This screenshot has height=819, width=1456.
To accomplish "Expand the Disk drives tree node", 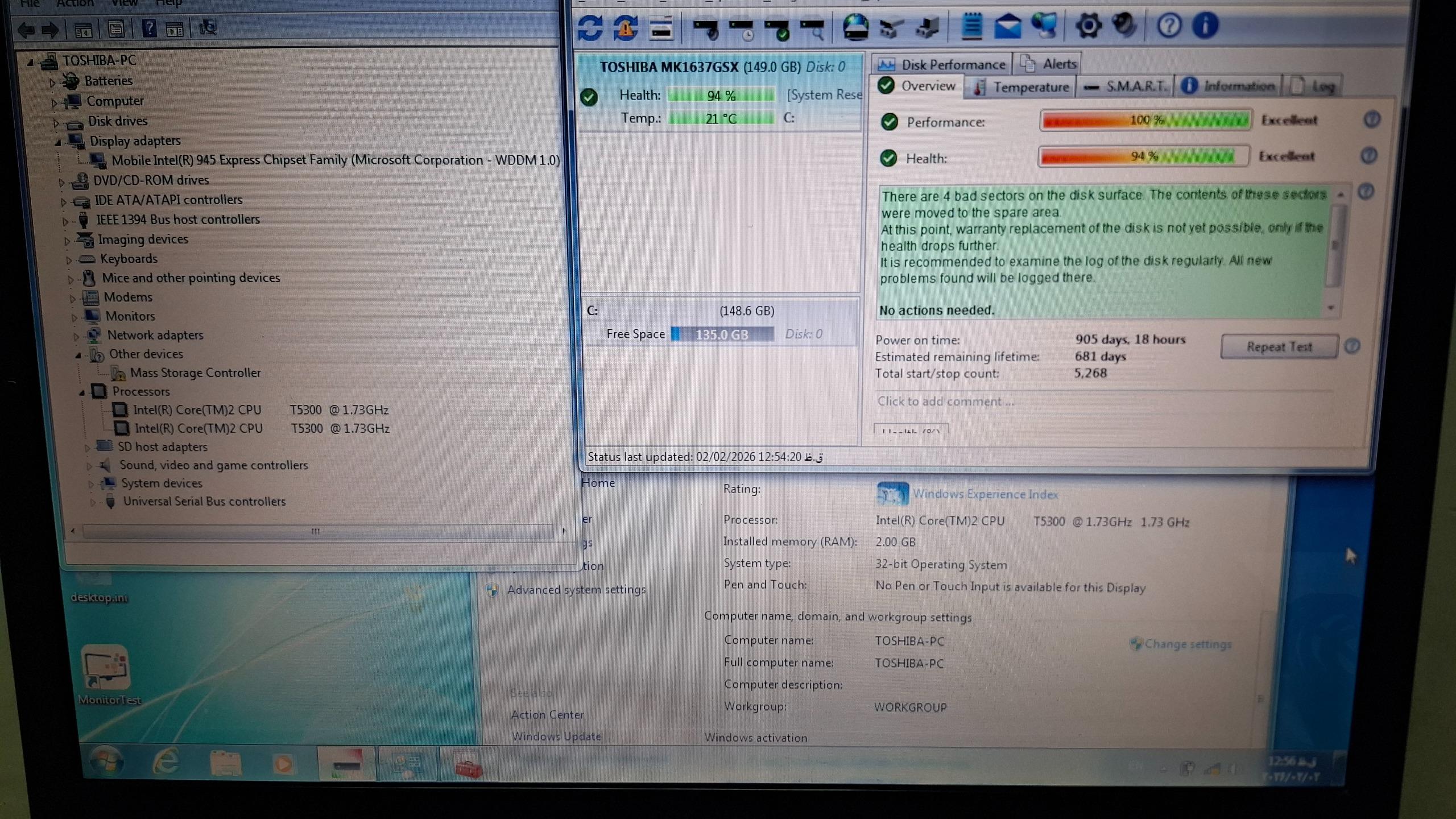I will point(56,123).
